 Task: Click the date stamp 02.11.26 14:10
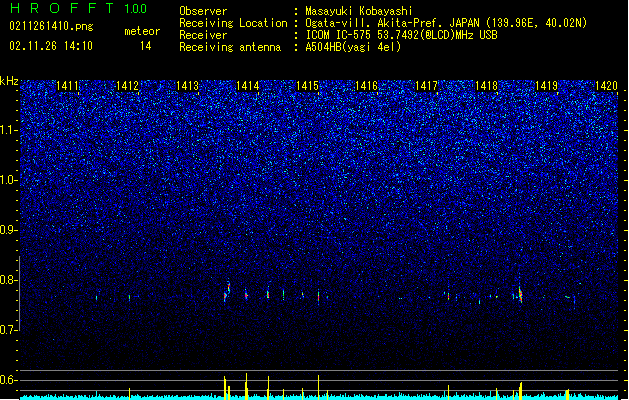click(51, 46)
